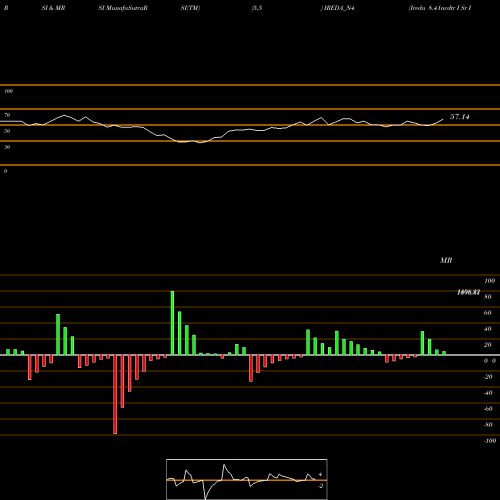The width and height of the screenshot is (500, 500).
Task: Click the 100 label on MR axis
Action: click(x=490, y=281)
